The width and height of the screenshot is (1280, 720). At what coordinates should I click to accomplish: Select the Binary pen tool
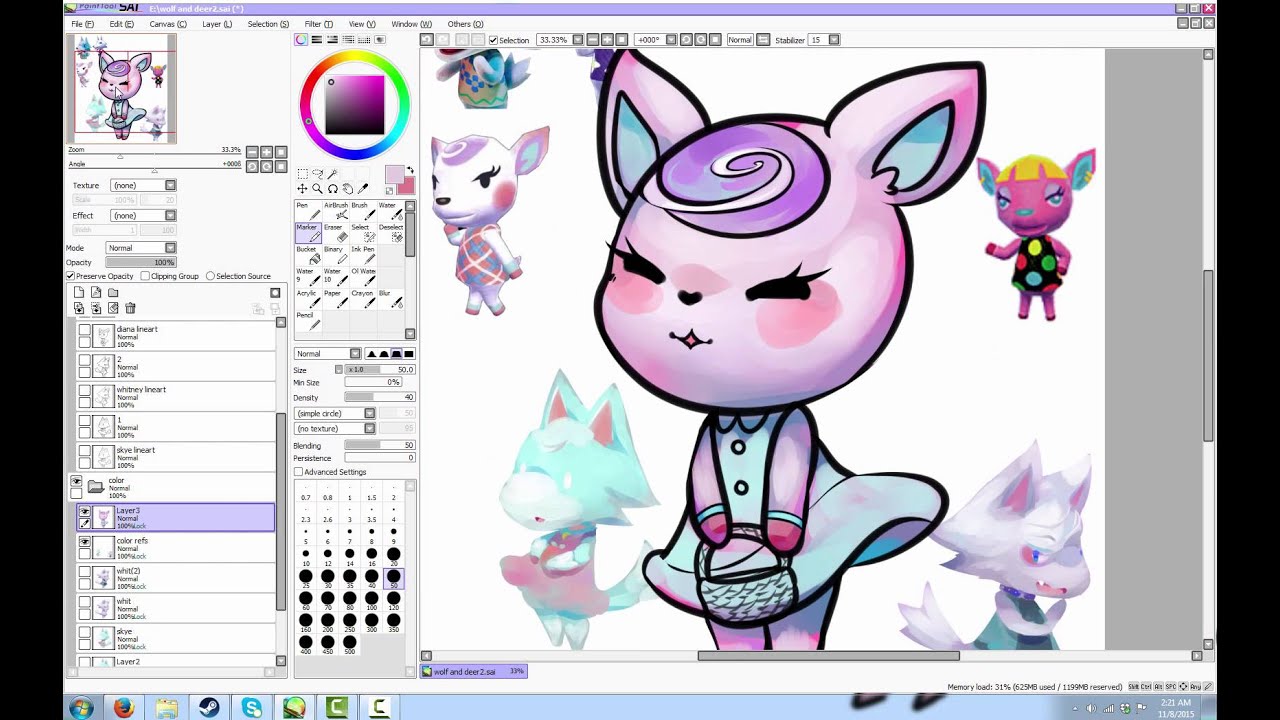(x=336, y=254)
